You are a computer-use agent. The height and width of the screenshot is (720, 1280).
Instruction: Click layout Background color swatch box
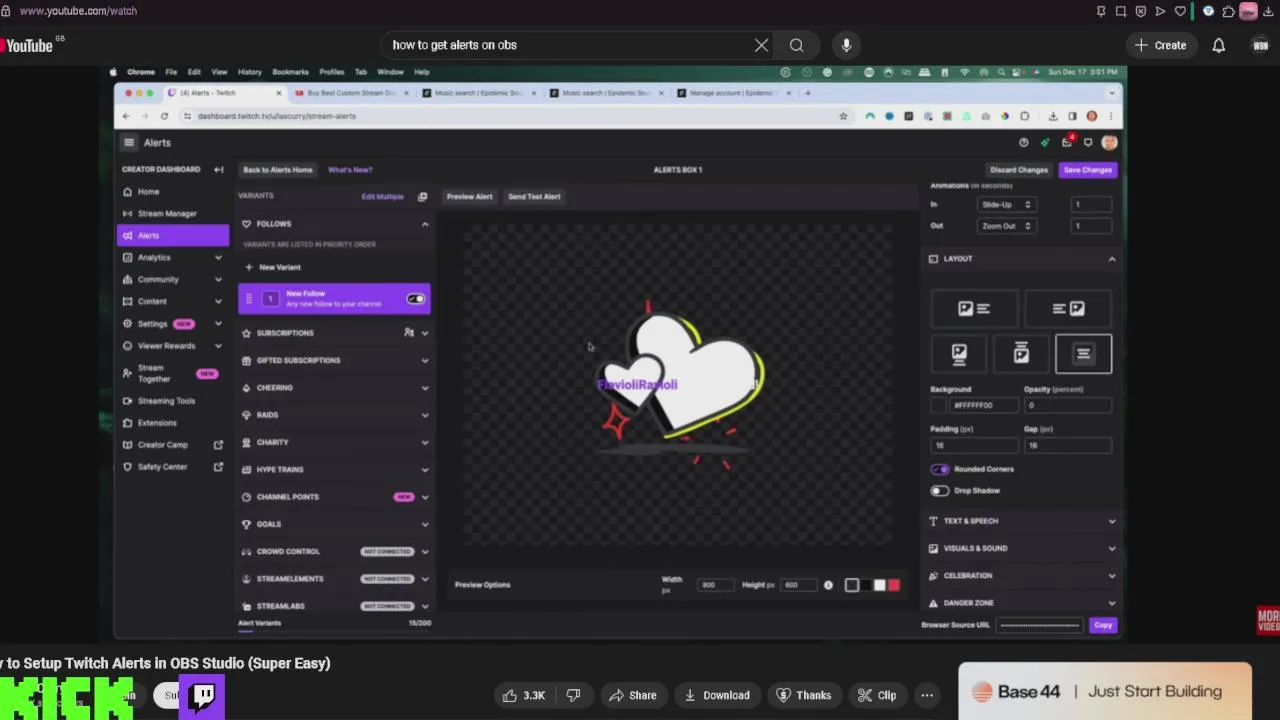click(938, 405)
